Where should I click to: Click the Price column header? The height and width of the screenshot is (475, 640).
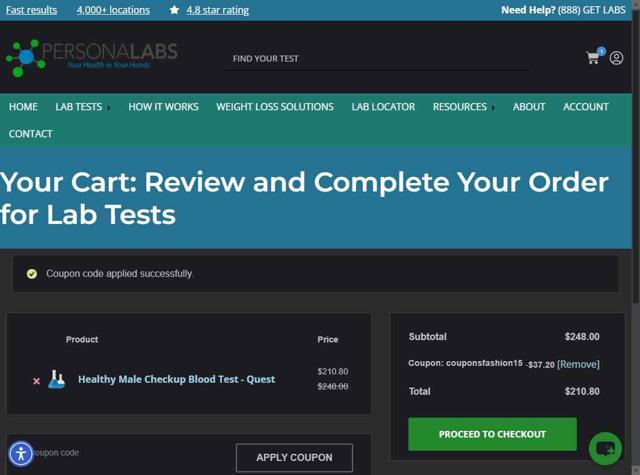click(x=328, y=340)
